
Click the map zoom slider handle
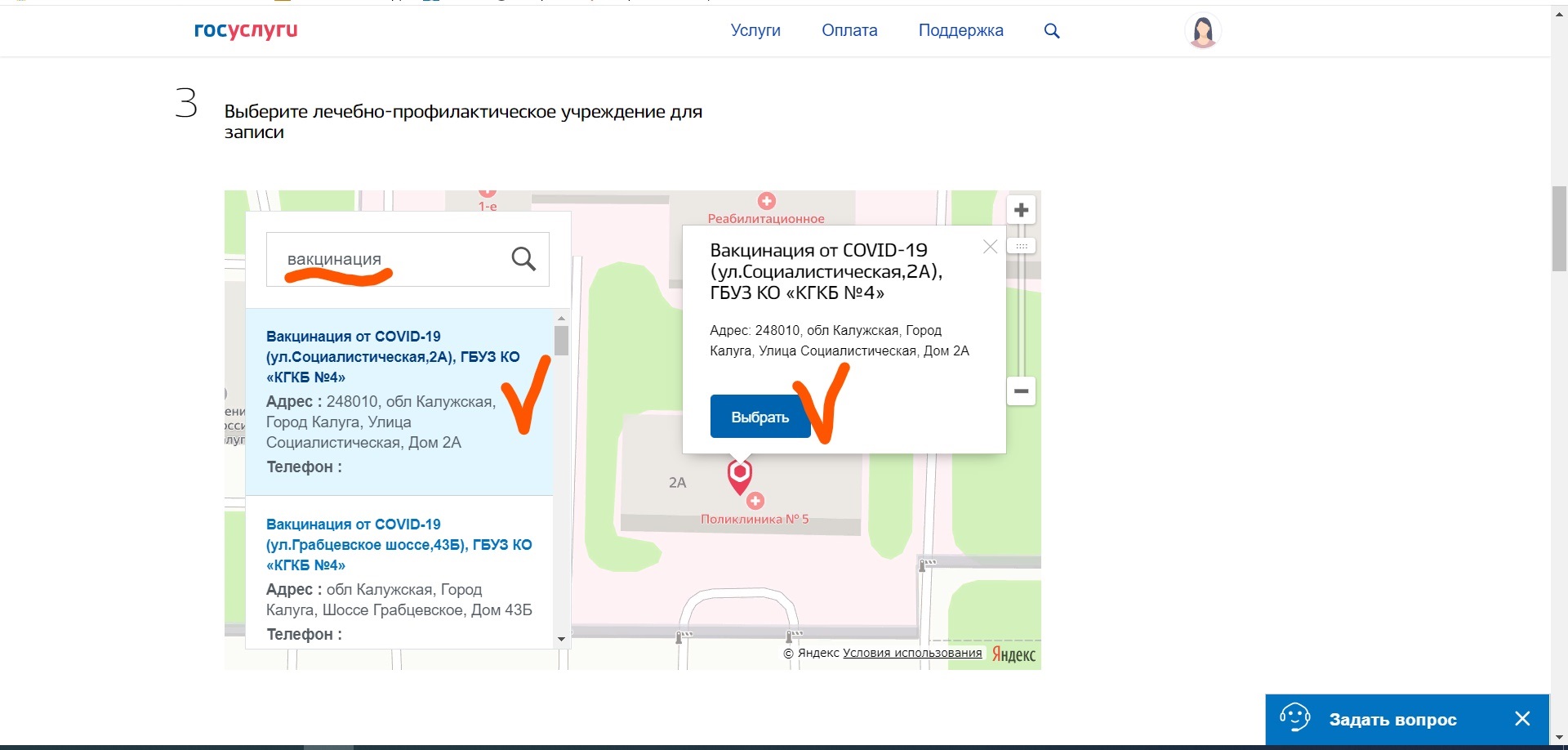[1021, 246]
